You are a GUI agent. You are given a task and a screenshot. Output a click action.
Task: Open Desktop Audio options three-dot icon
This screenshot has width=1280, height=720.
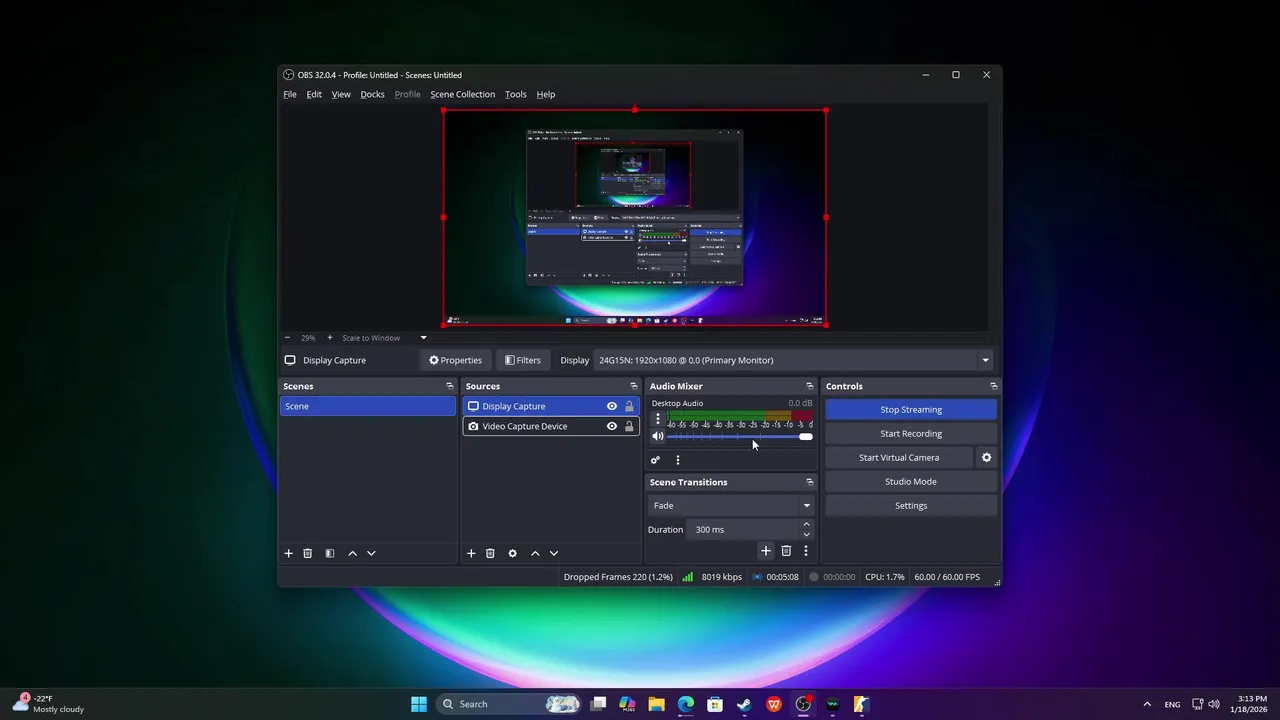coord(657,419)
